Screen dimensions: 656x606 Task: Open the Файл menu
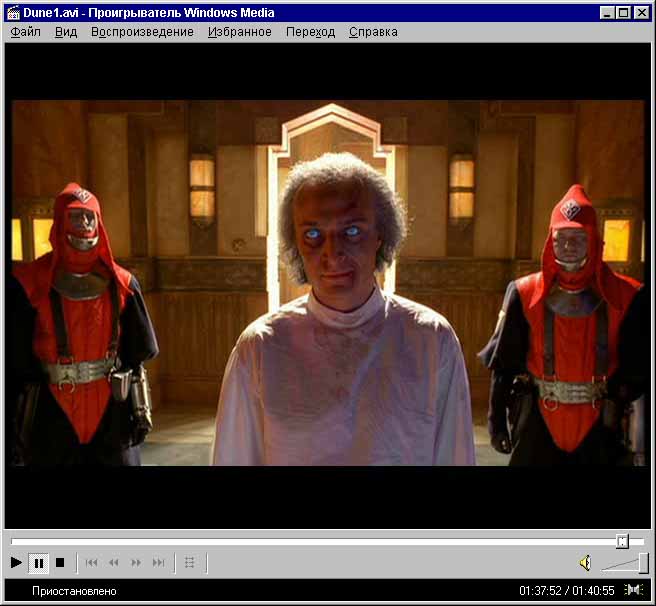tap(26, 32)
